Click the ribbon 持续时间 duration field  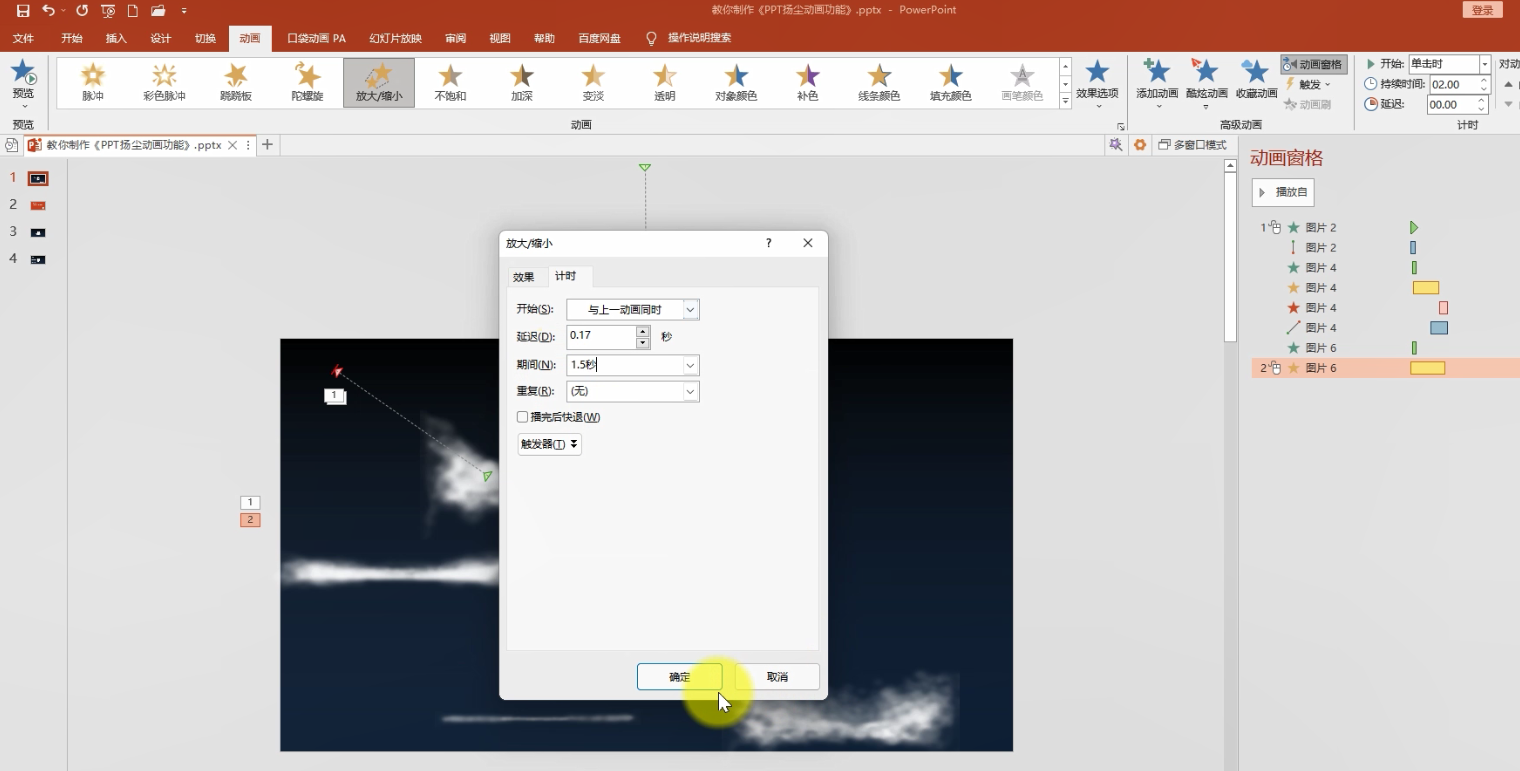1459,84
